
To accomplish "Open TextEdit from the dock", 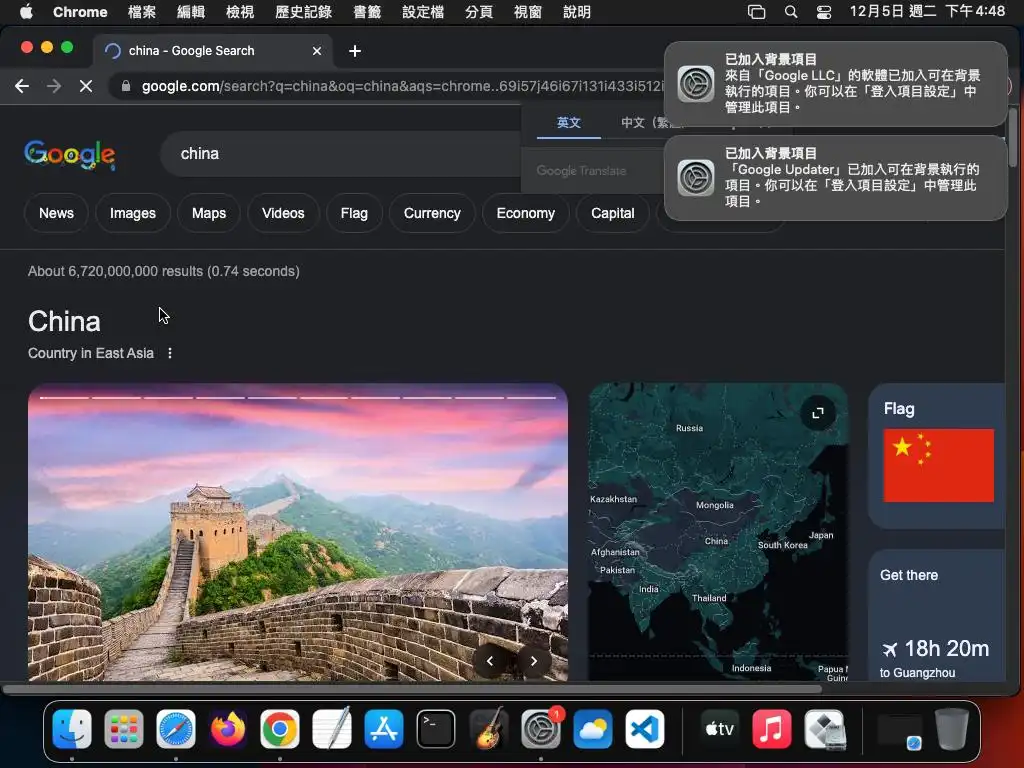I will click(x=332, y=729).
